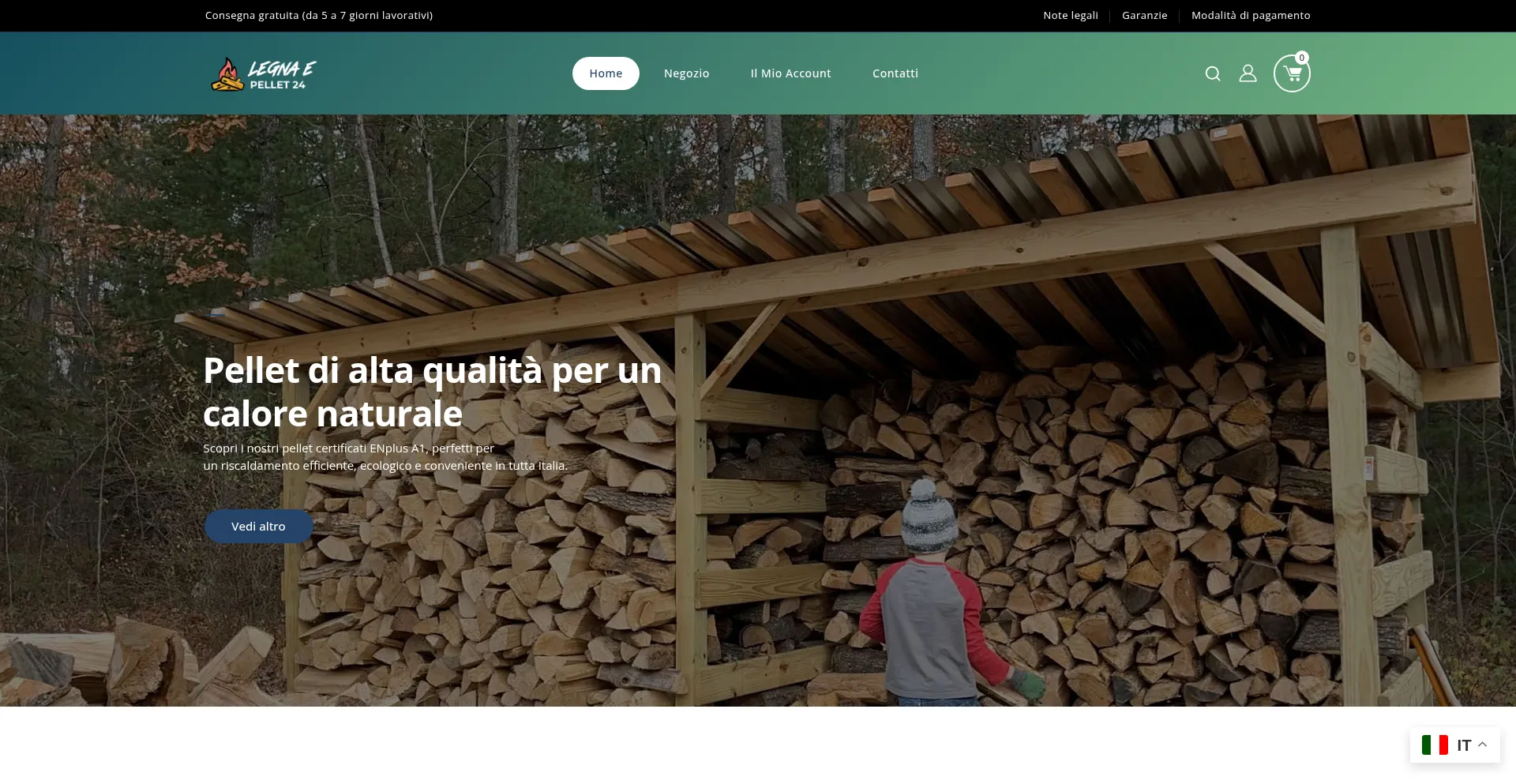Viewport: 1516px width, 784px height.
Task: Navigate to the Contatti page
Action: click(895, 73)
